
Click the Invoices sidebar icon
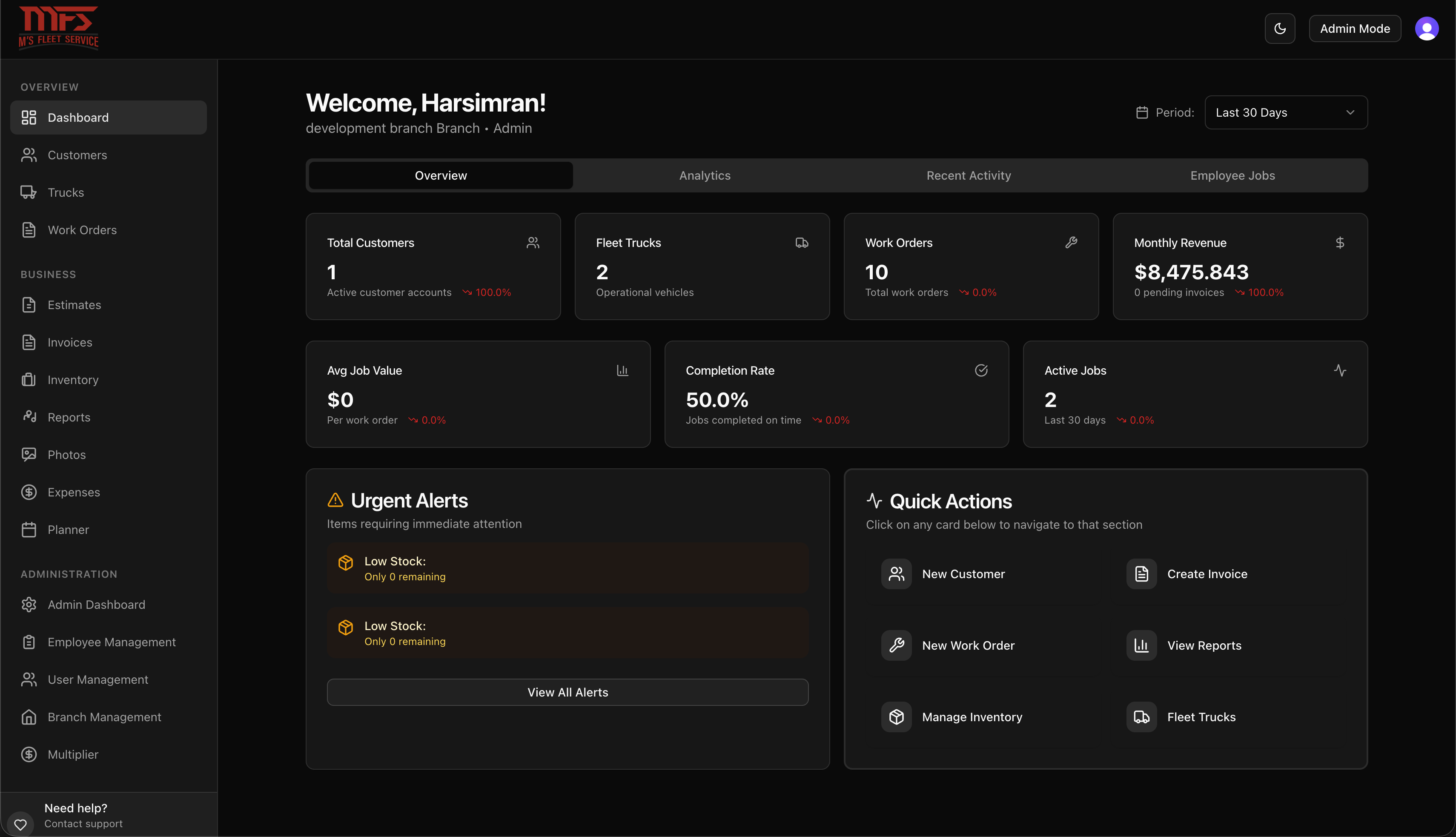point(29,343)
